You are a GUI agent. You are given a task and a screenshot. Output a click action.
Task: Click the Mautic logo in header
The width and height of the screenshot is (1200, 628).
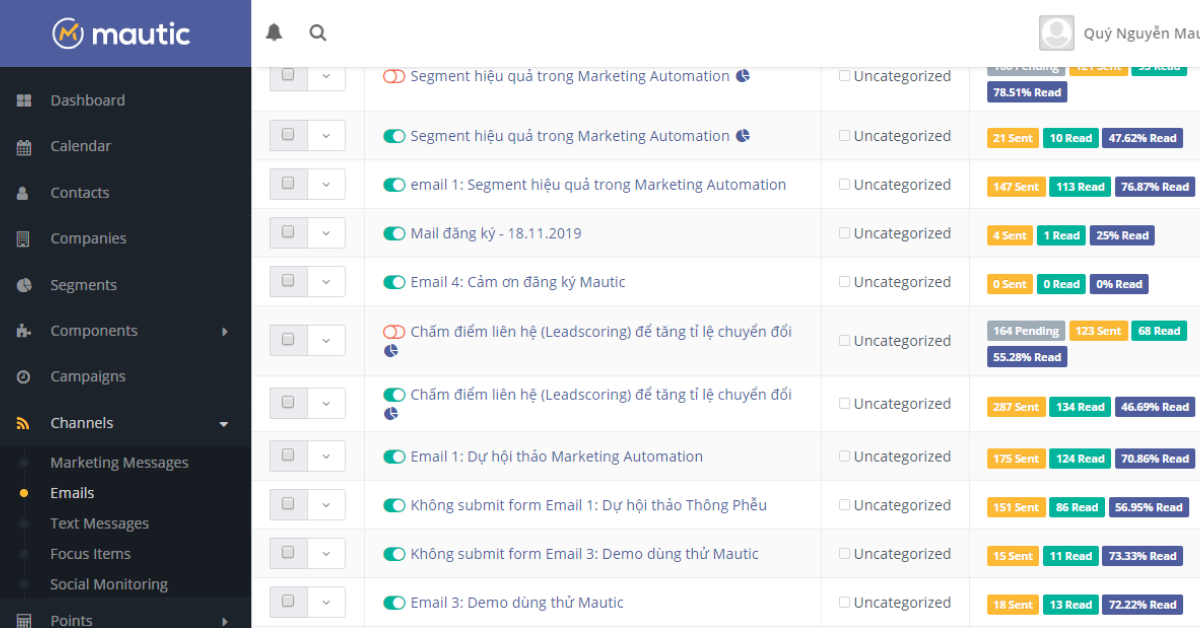[x=122, y=34]
